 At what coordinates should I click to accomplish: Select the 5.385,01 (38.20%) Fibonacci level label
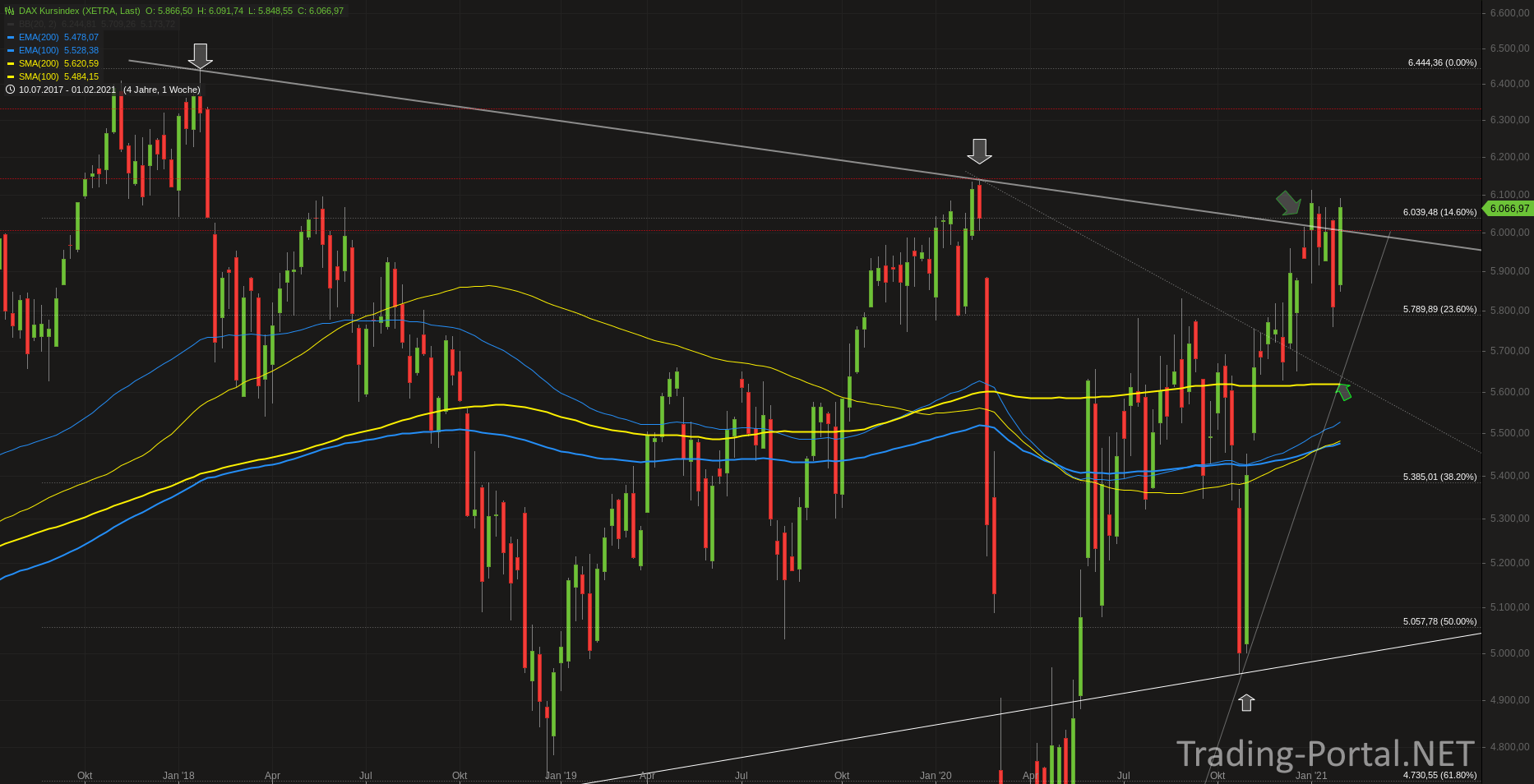coord(1439,477)
